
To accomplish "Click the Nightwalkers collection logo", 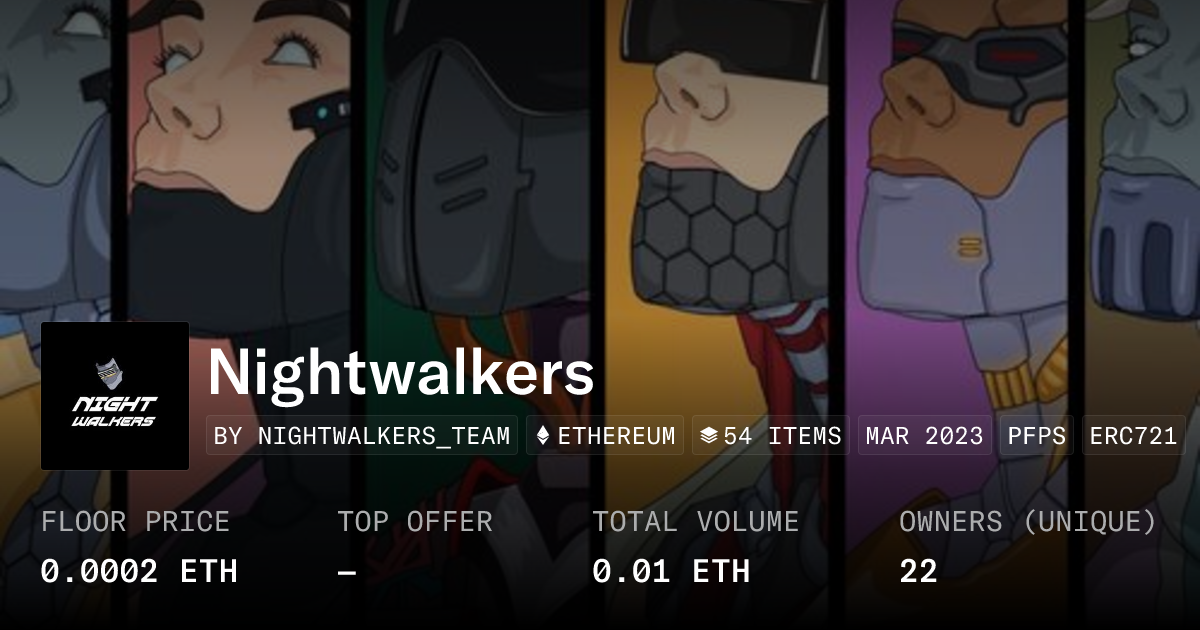I will 115,396.
